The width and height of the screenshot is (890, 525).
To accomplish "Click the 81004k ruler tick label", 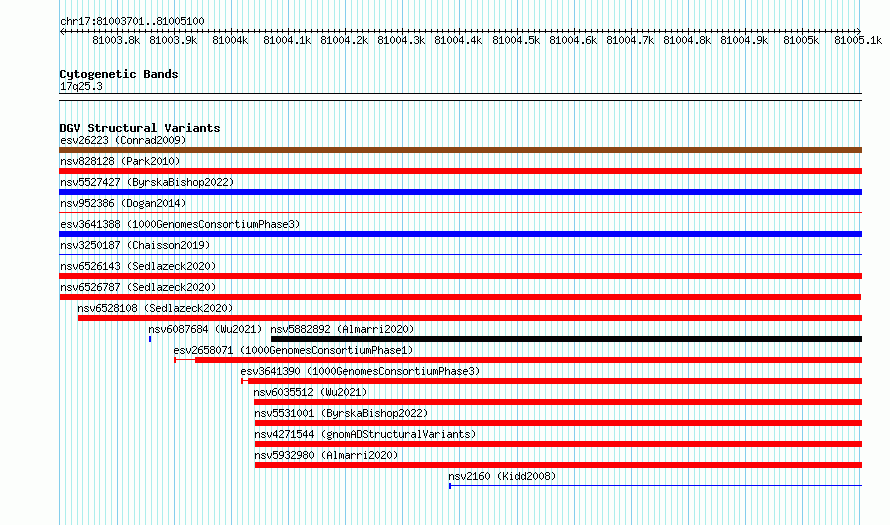I will [x=230, y=40].
